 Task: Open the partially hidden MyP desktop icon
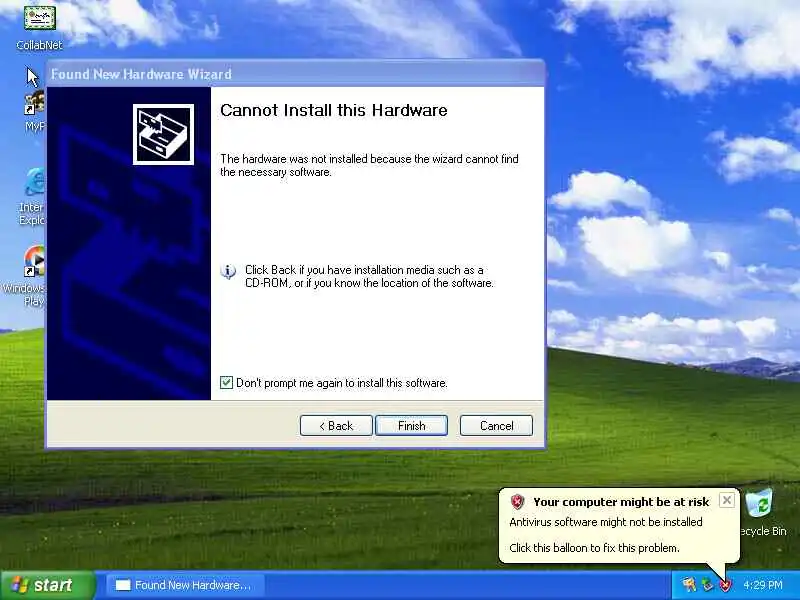pos(35,112)
